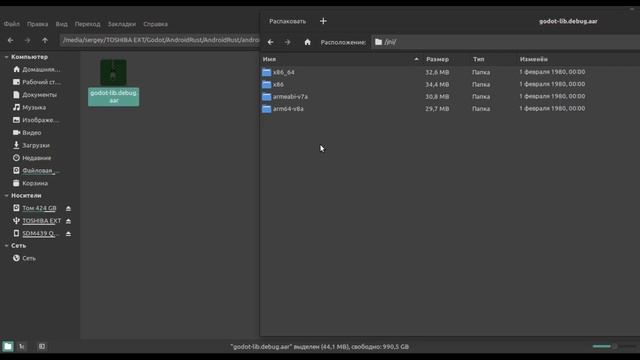Click the Расположение /jni/ field
Viewport: 640px width, 360px height.
click(505, 42)
